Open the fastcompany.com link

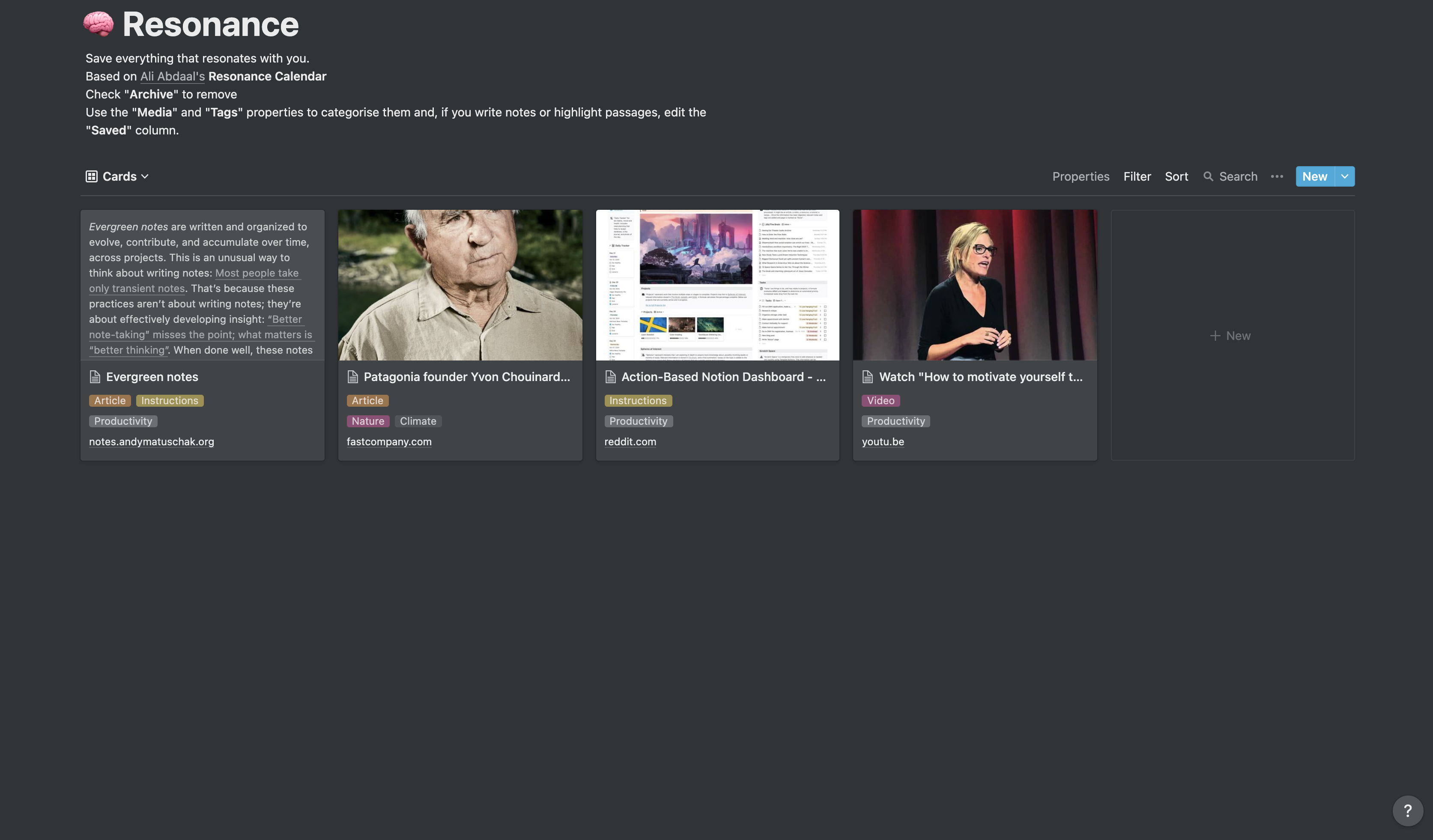coord(389,441)
